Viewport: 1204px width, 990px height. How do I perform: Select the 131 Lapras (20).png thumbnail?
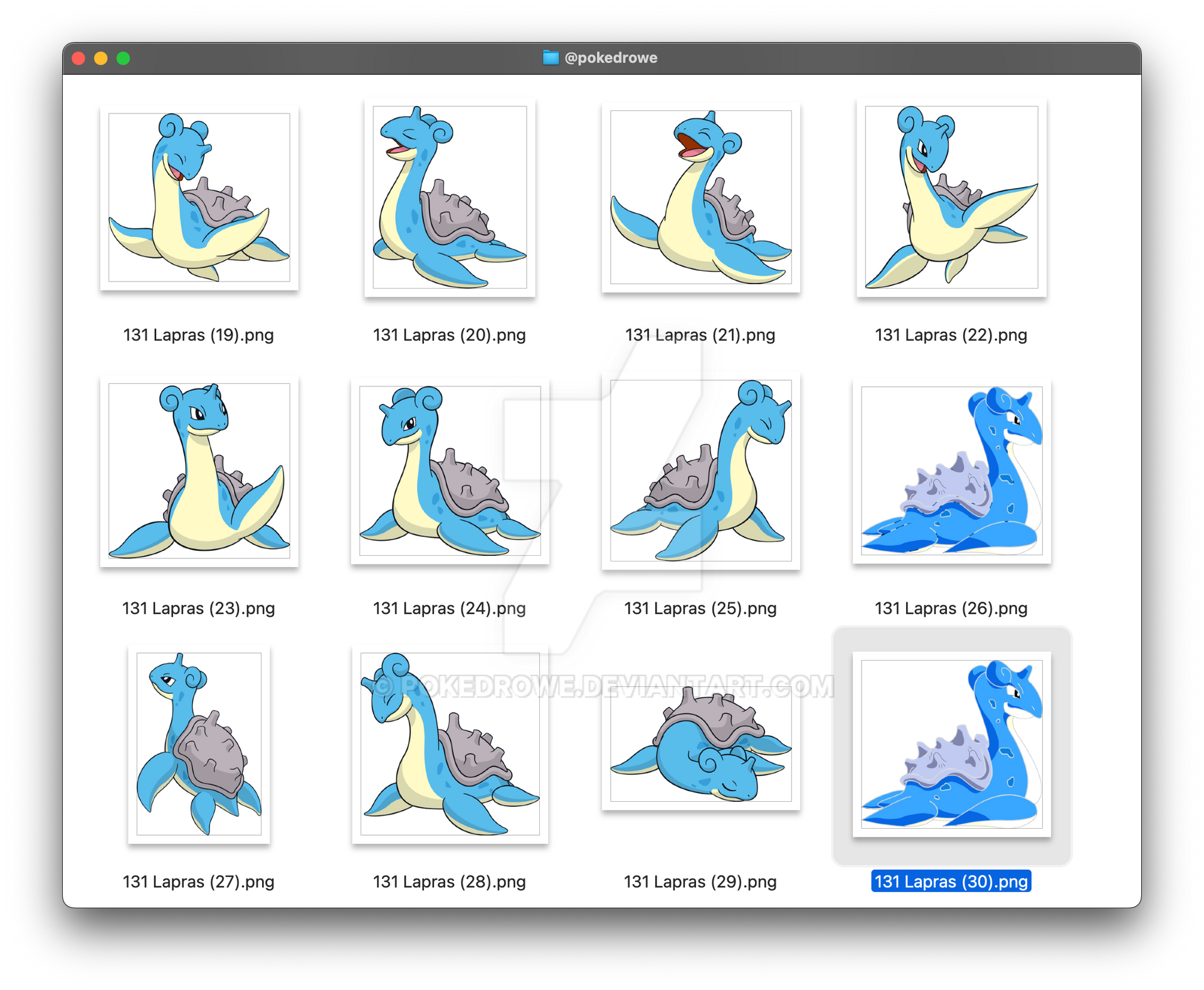(450, 197)
